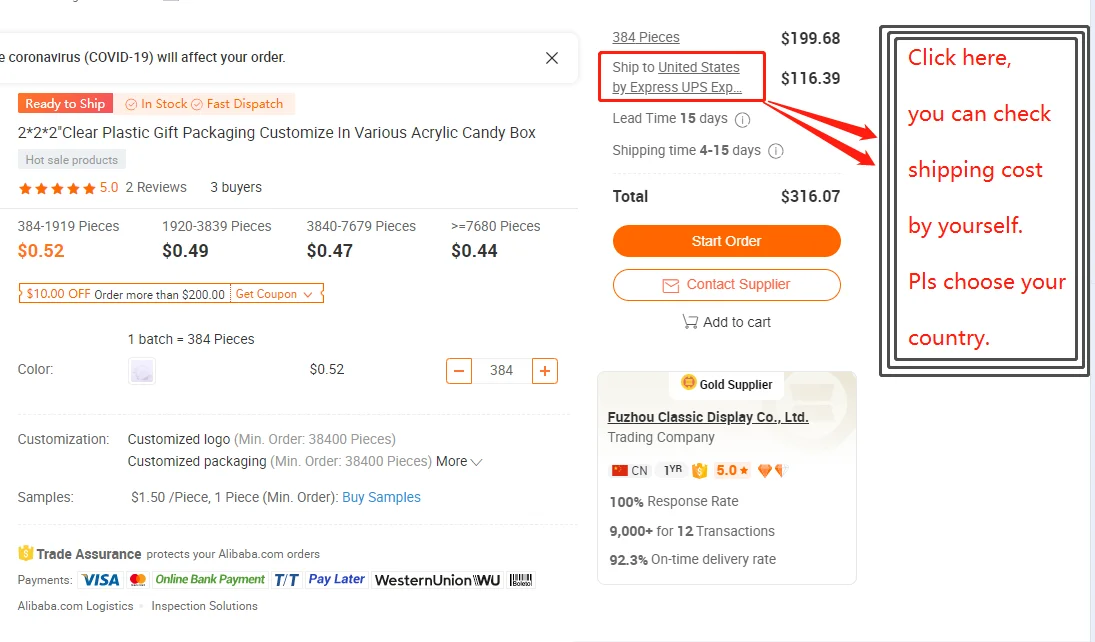Click the Trade Assurance shield icon

click(x=26, y=553)
